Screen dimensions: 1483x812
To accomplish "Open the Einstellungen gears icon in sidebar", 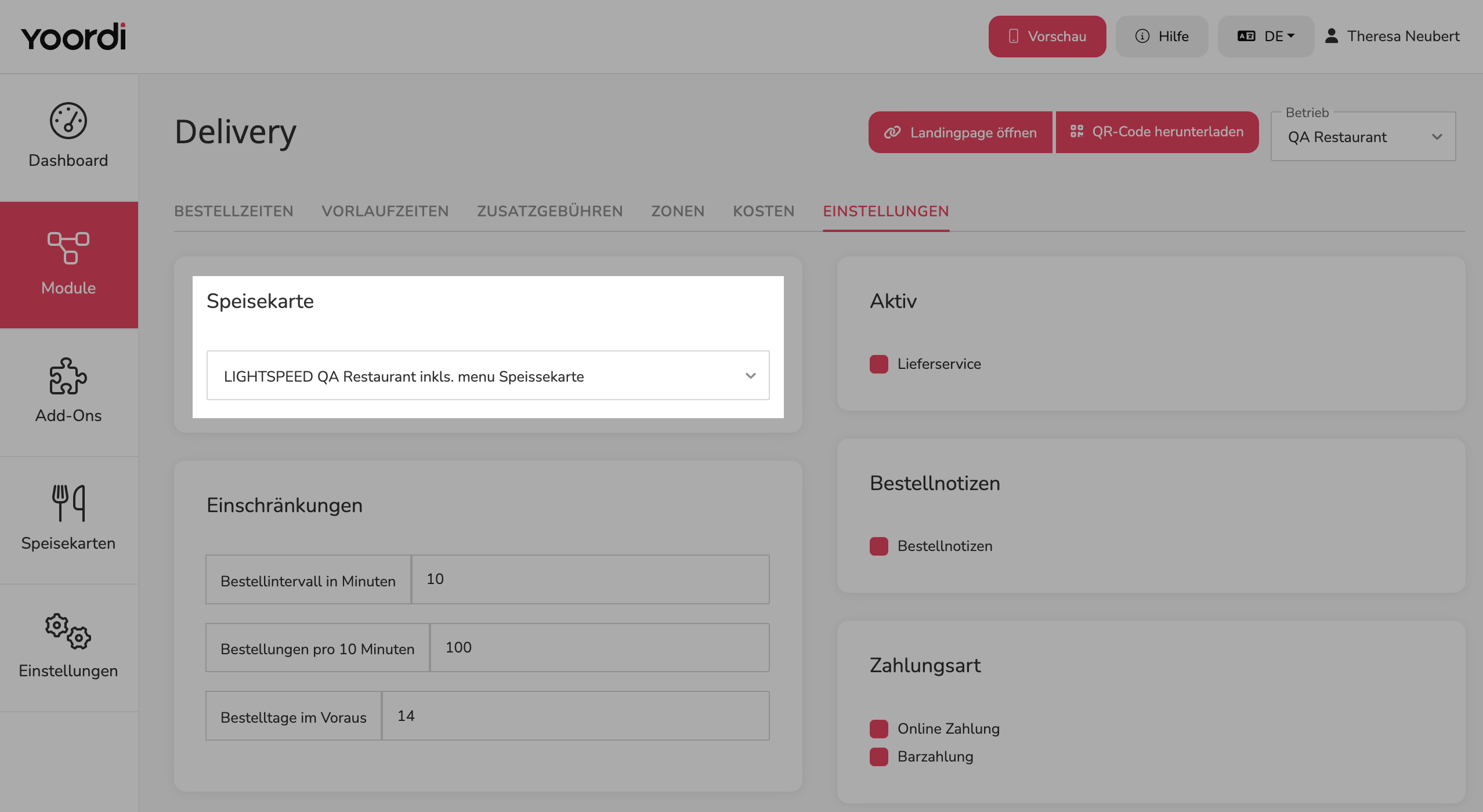I will point(68,631).
